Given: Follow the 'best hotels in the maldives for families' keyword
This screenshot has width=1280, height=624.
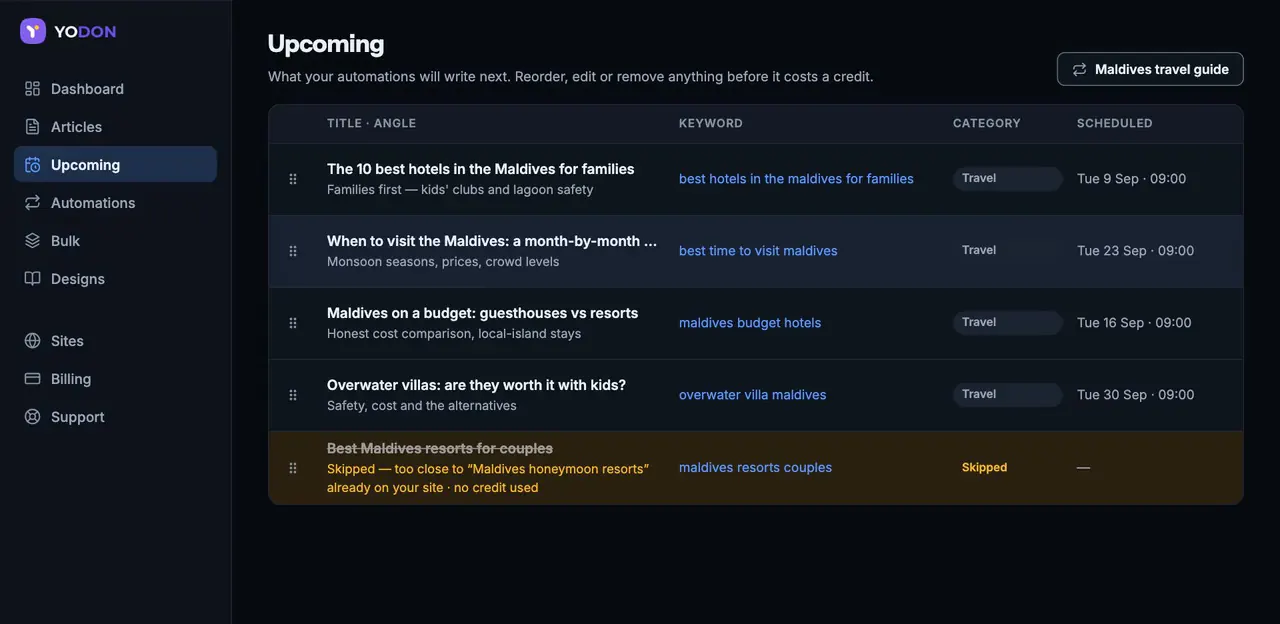Looking at the screenshot, I should tap(796, 179).
